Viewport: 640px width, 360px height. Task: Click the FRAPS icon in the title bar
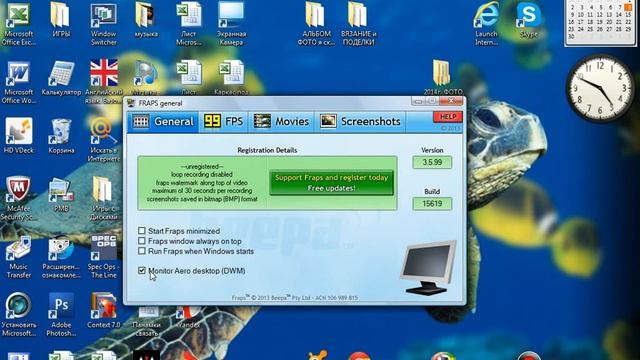[131, 103]
